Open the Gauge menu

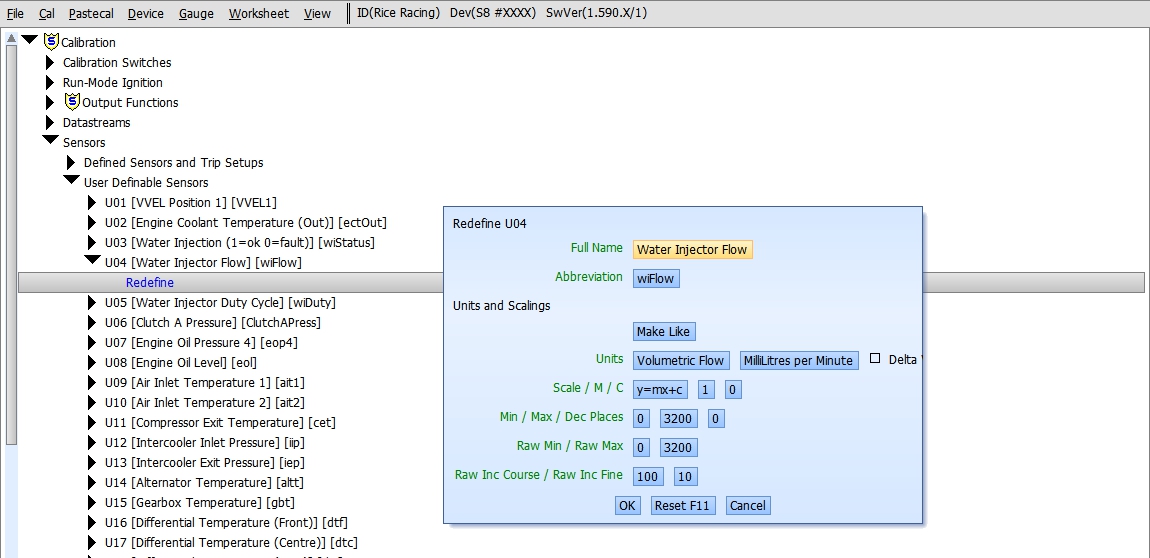pyautogui.click(x=196, y=13)
